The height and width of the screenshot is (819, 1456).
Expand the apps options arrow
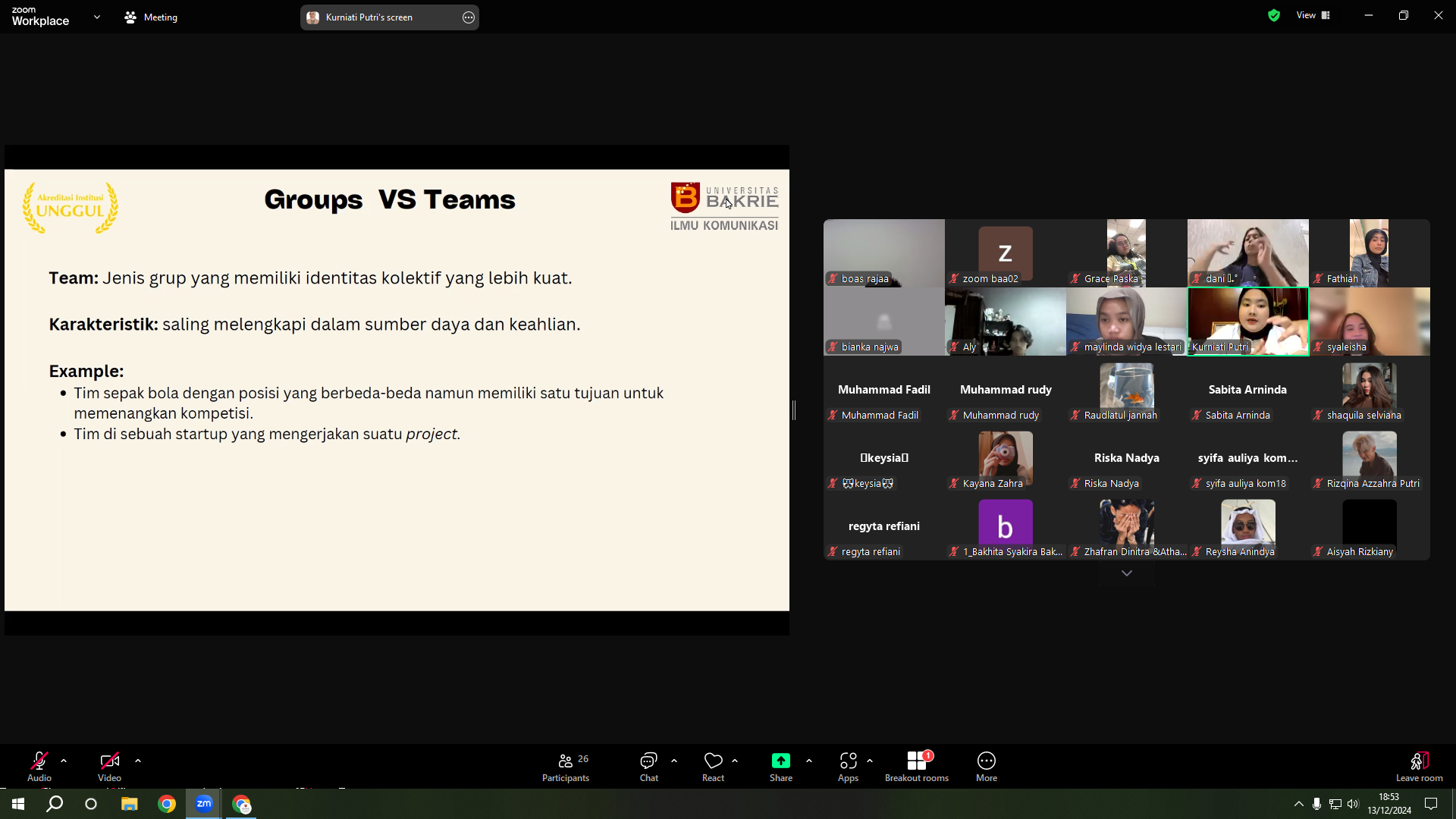pyautogui.click(x=870, y=761)
